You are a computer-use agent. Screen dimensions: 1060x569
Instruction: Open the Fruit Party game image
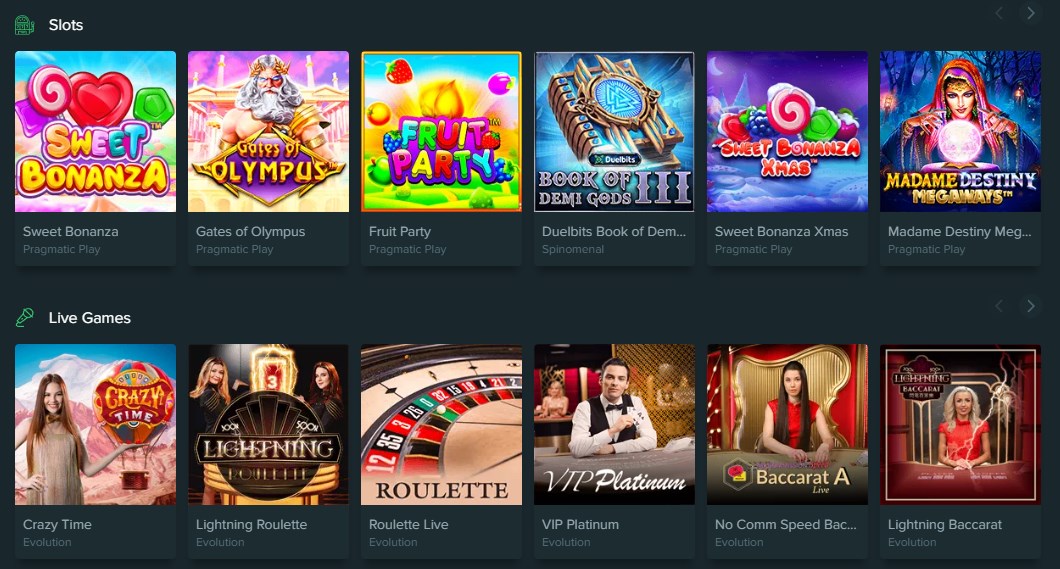coord(441,132)
